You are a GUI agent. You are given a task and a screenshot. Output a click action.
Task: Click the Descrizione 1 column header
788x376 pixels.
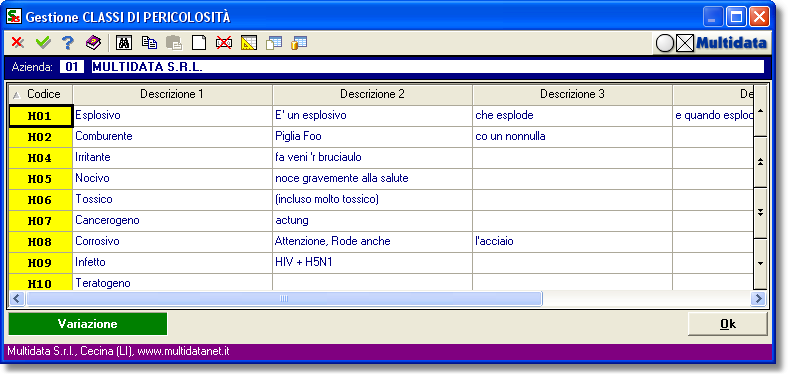[172, 95]
